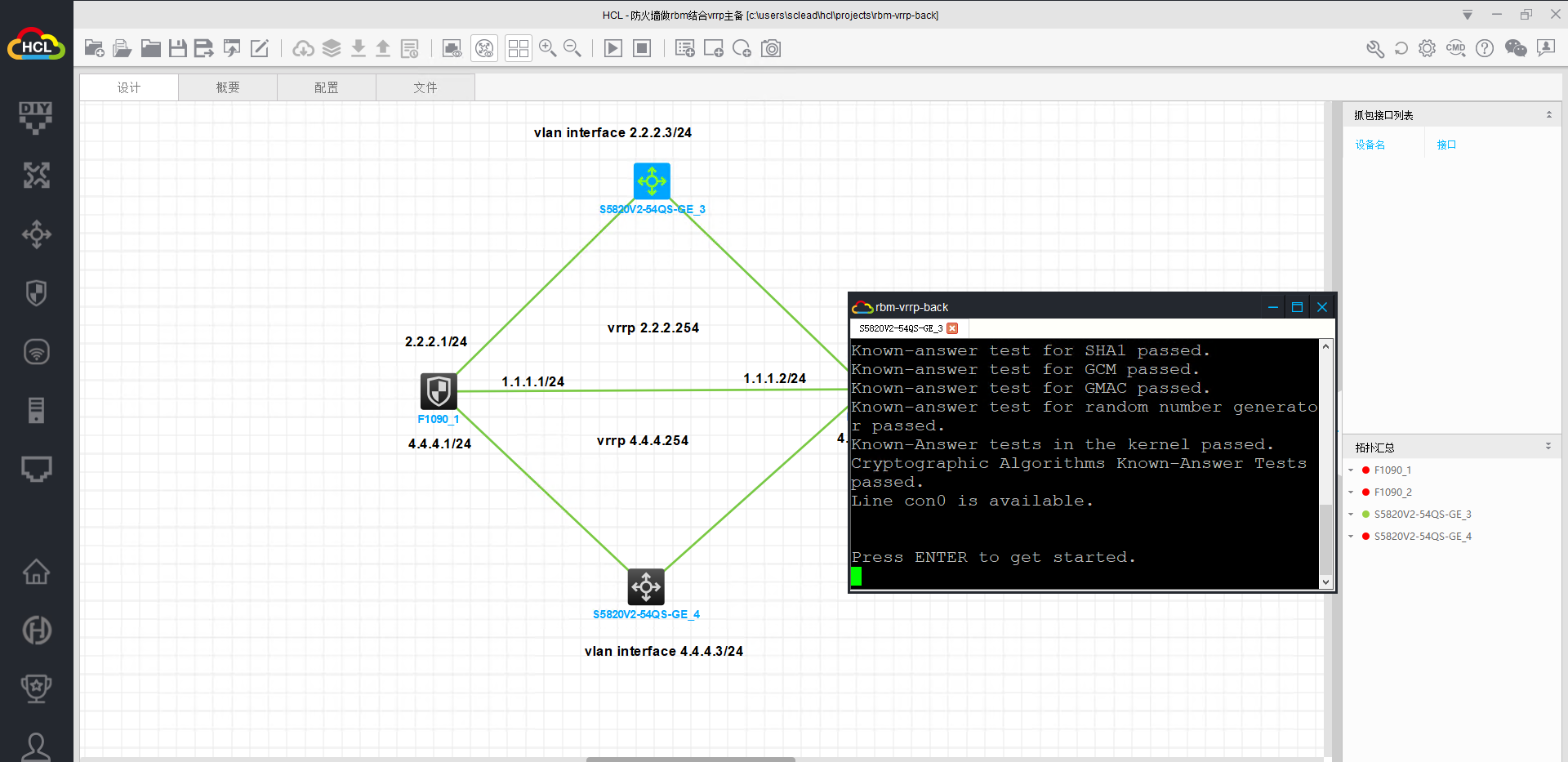The height and width of the screenshot is (762, 1568).
Task: Click the Save project icon in the toolbar
Action: (x=177, y=49)
